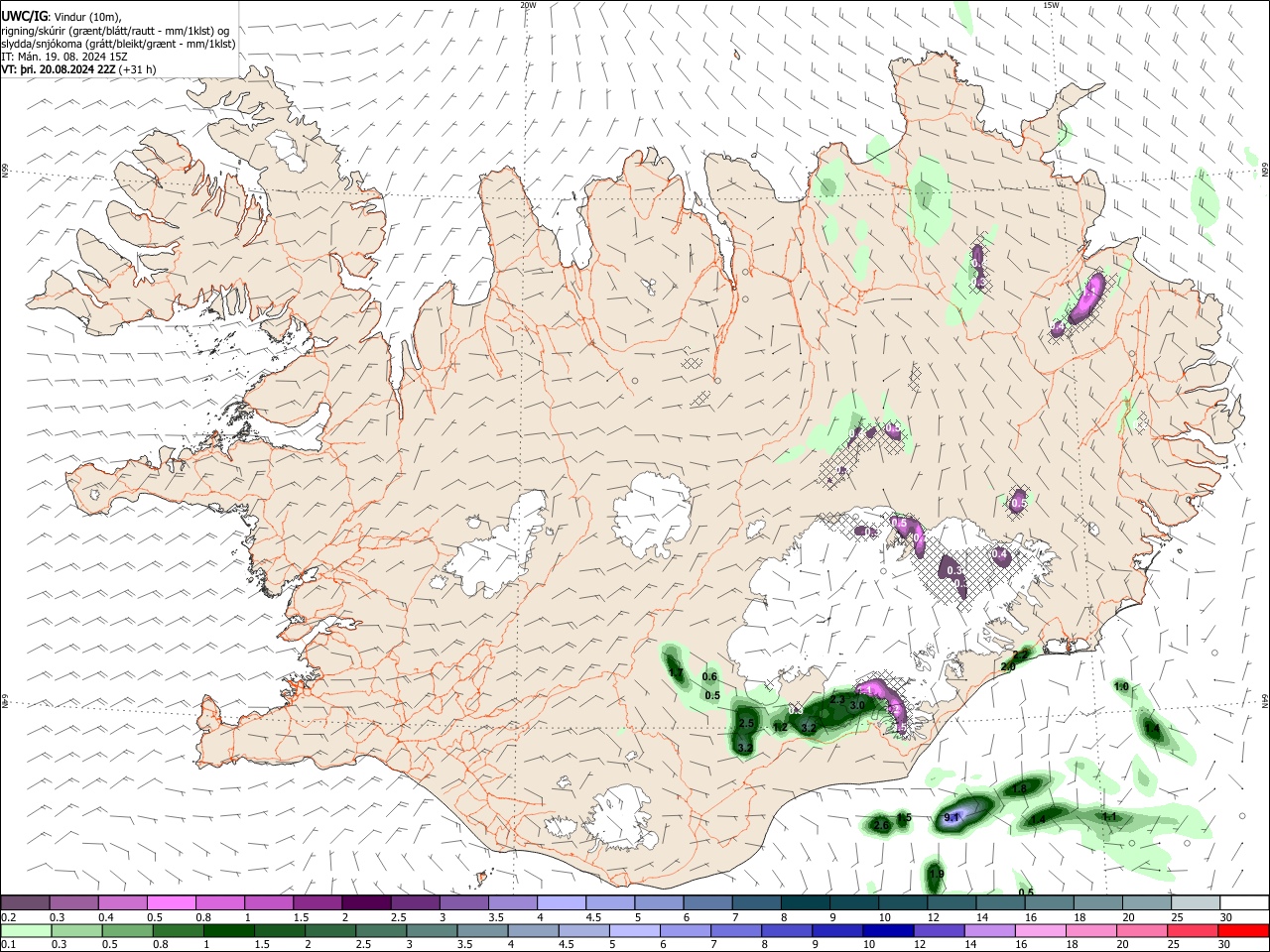Click the 'VT: þri. 20.08.2024 22Z' valid time

tap(59, 69)
